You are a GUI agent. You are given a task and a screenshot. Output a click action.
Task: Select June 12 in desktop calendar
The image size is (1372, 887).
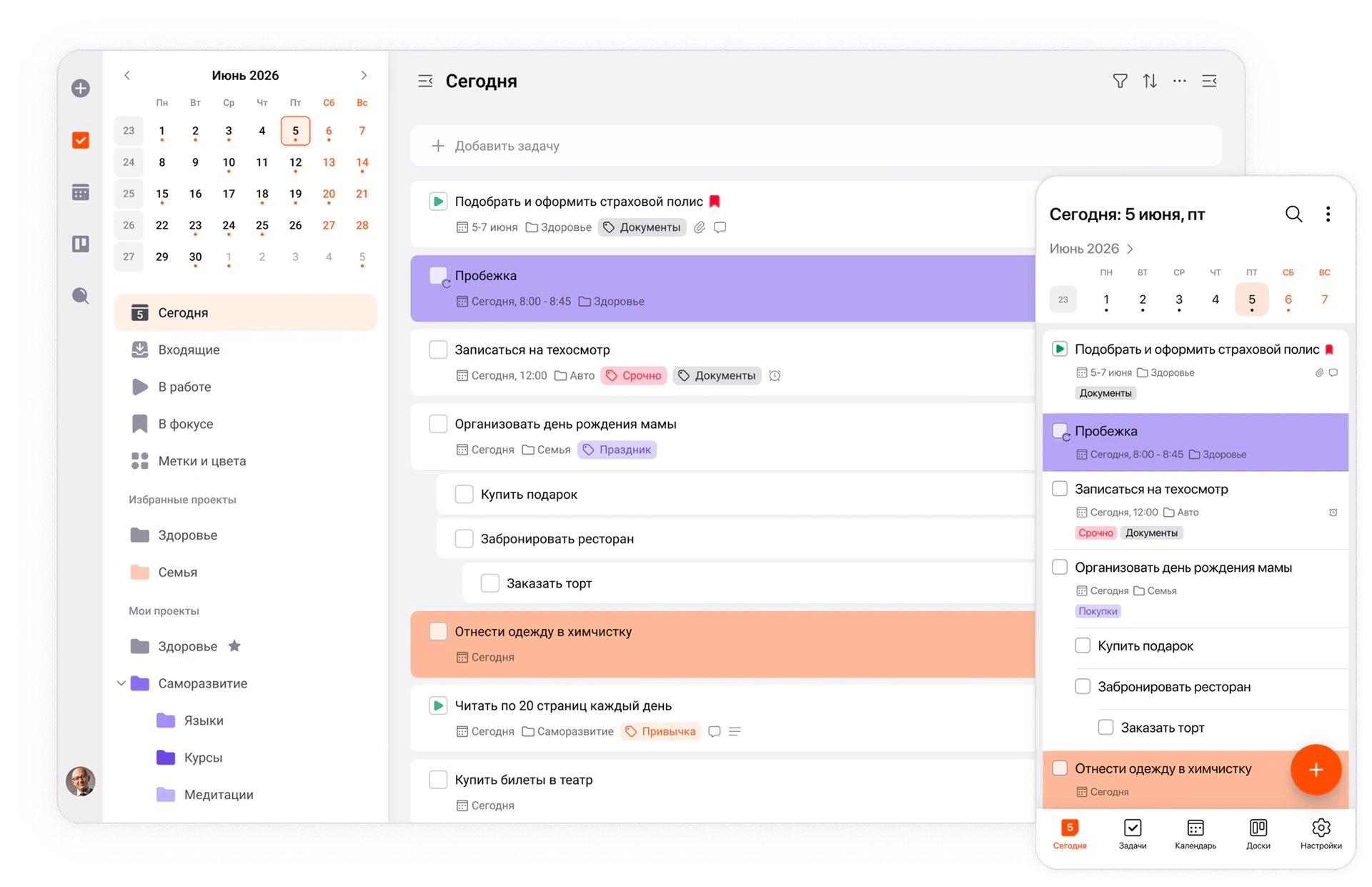click(x=295, y=162)
